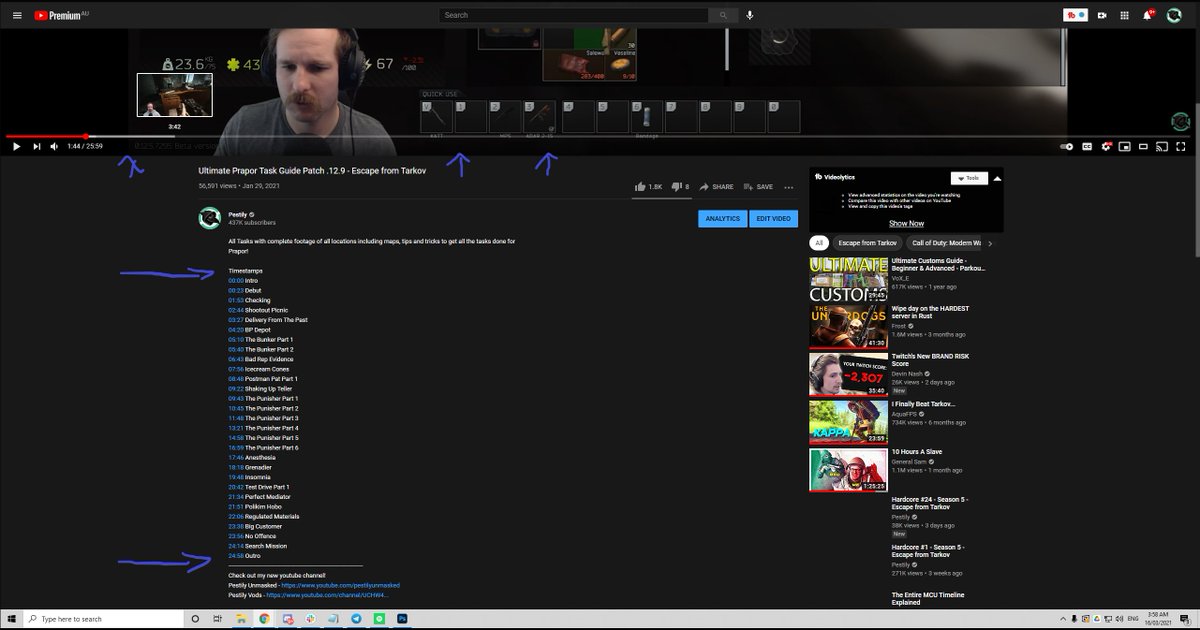Seek on the video progress bar
The width and height of the screenshot is (1200, 630).
click(x=597, y=136)
